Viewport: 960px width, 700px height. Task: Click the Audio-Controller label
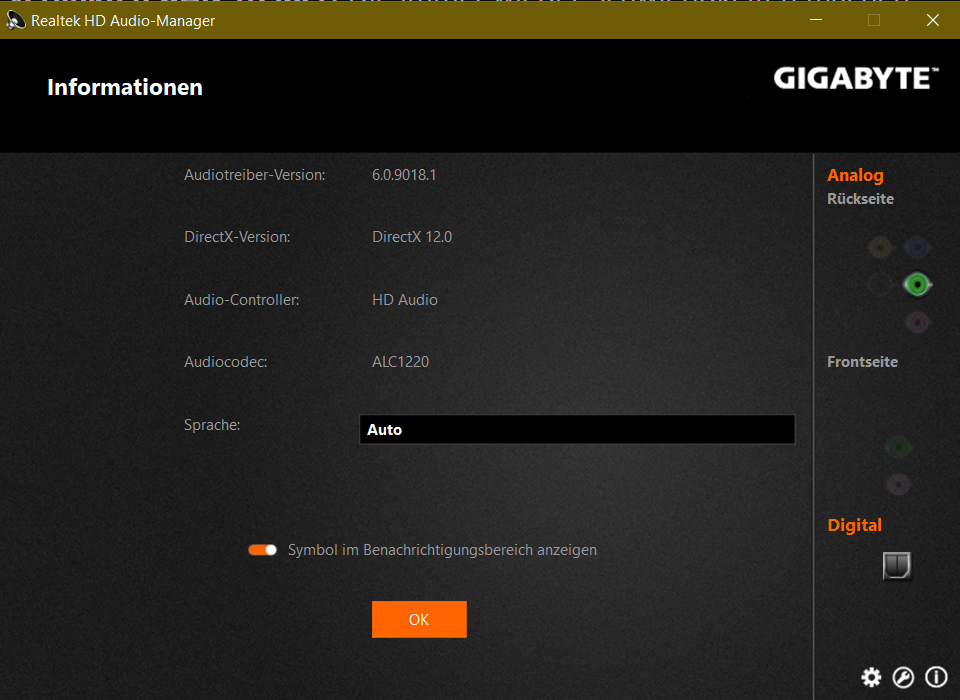point(242,299)
